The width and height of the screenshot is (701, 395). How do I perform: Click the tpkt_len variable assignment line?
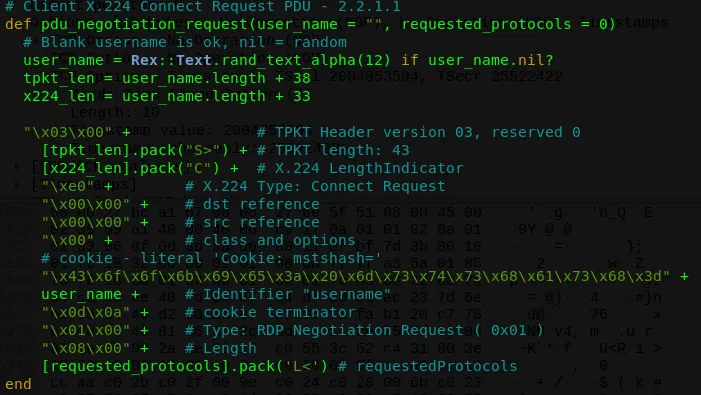167,78
